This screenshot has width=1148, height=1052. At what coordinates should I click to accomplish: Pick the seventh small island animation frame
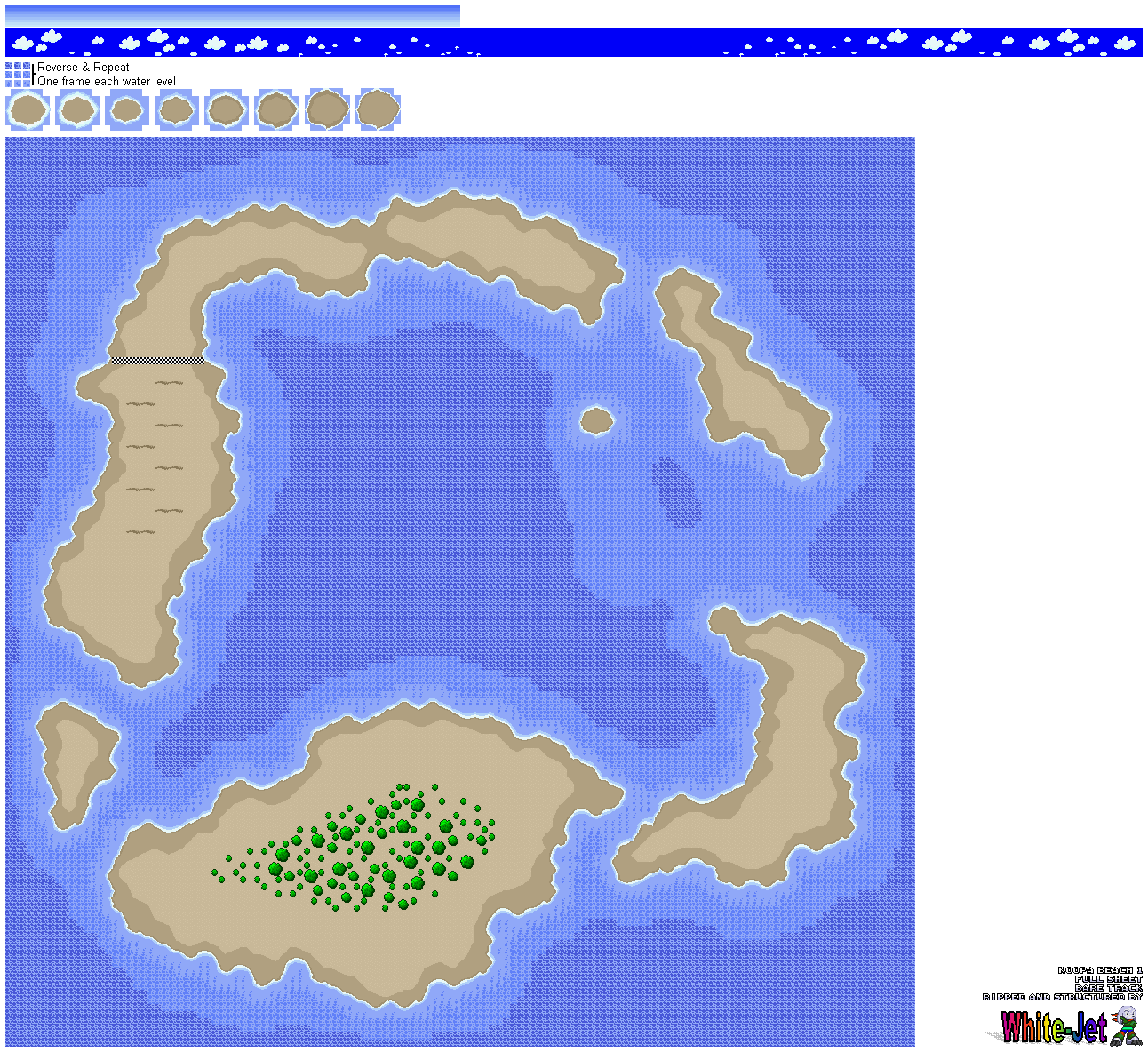point(327,111)
